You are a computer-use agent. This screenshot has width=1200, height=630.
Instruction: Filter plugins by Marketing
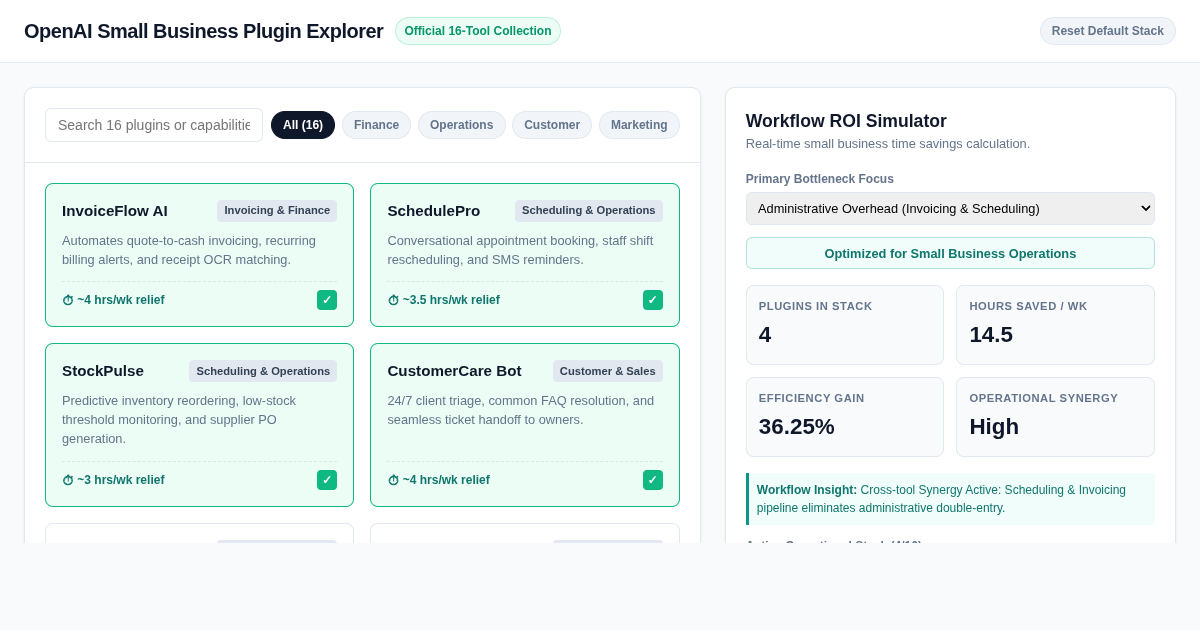pos(639,125)
